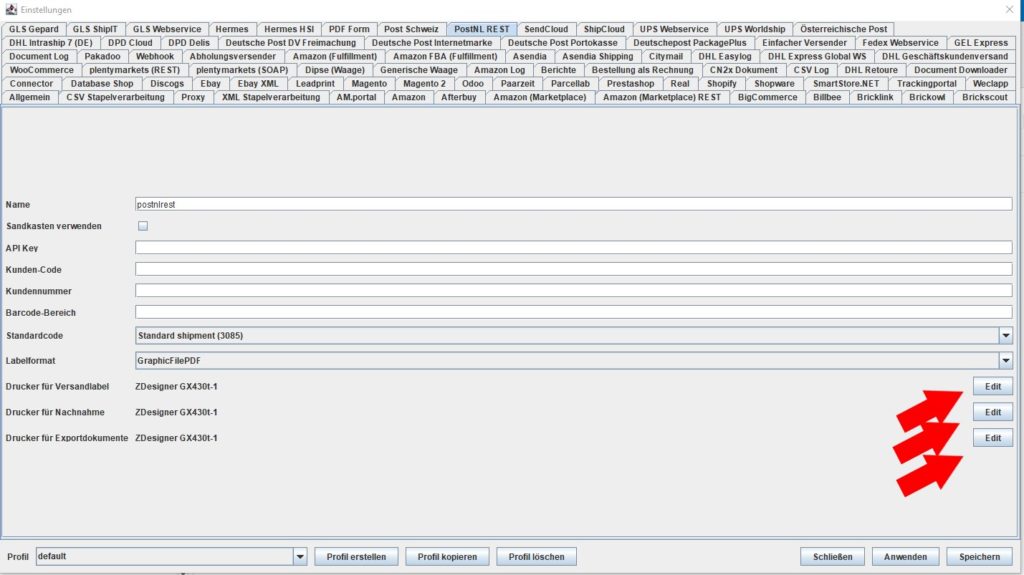Image resolution: width=1024 pixels, height=575 pixels.
Task: Click the Anwenden button
Action: tap(905, 557)
